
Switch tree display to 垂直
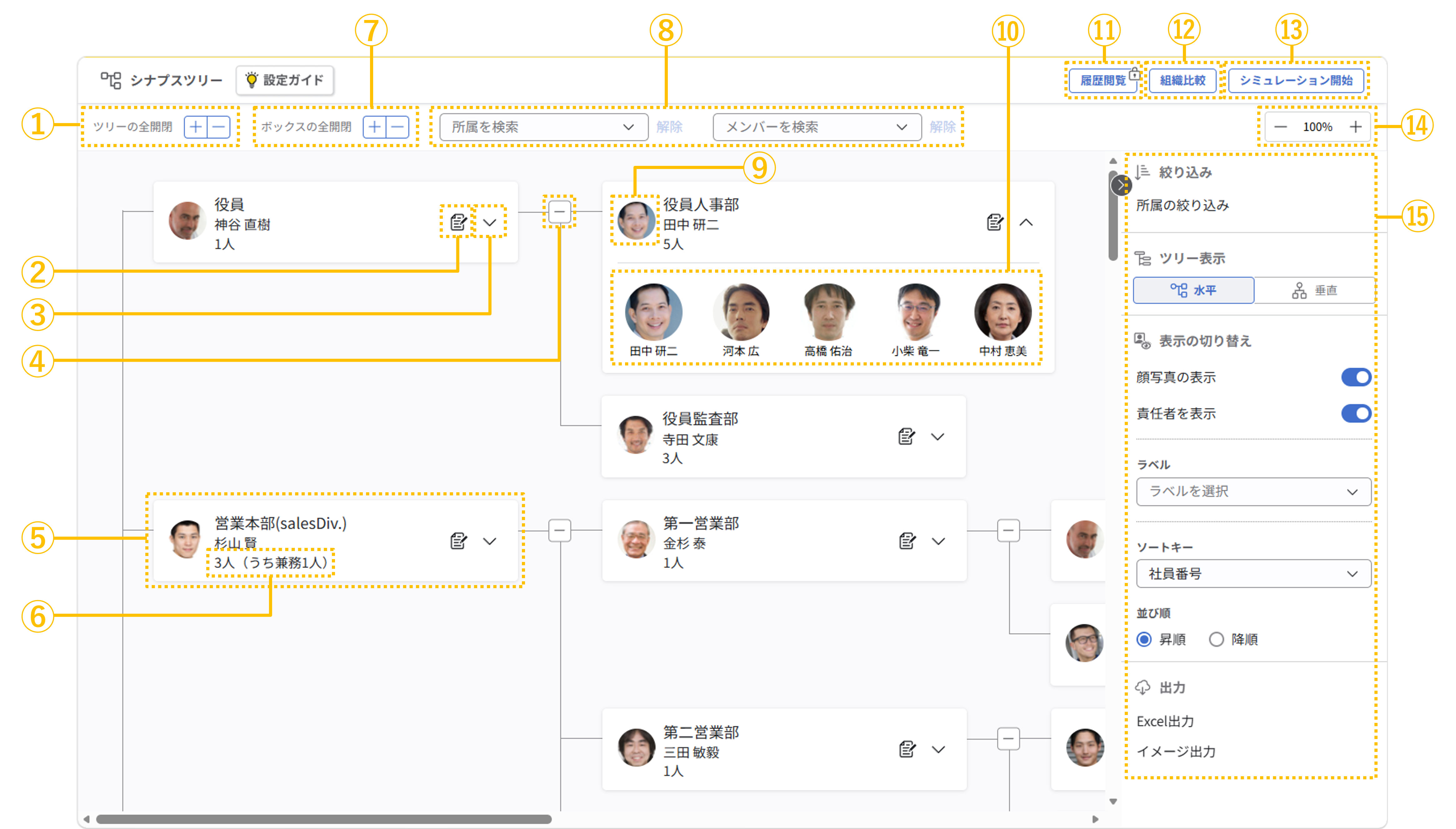click(x=1314, y=290)
